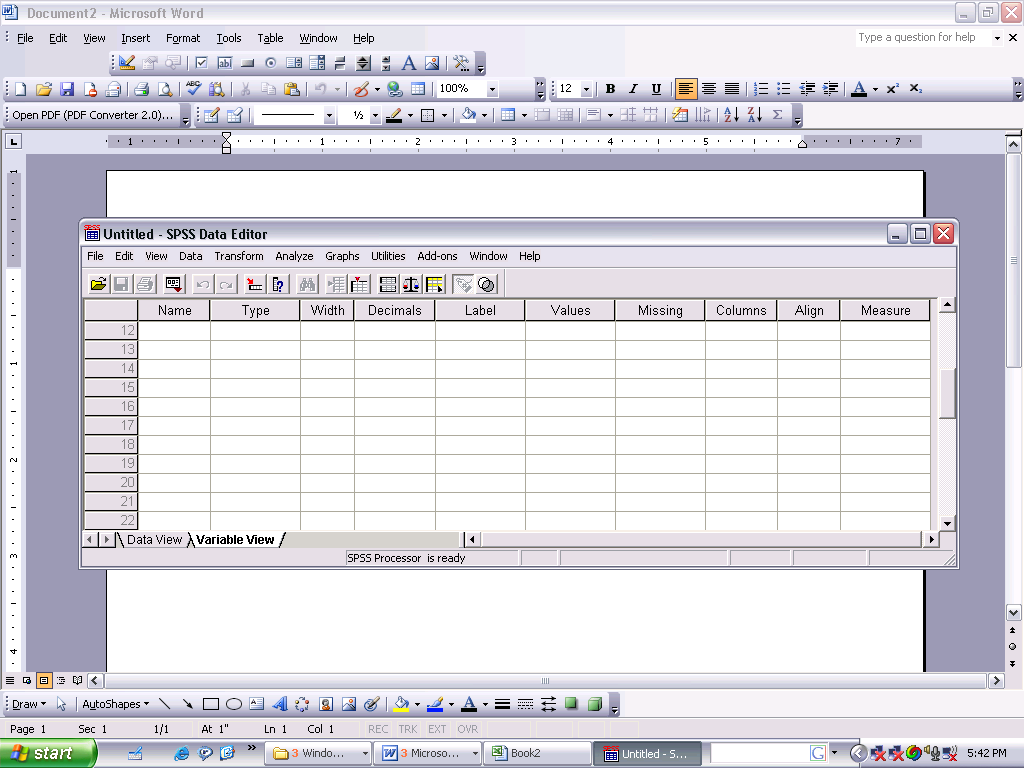
Task: Click the Font Color A swatch in Drawing toolbar
Action: [469, 704]
